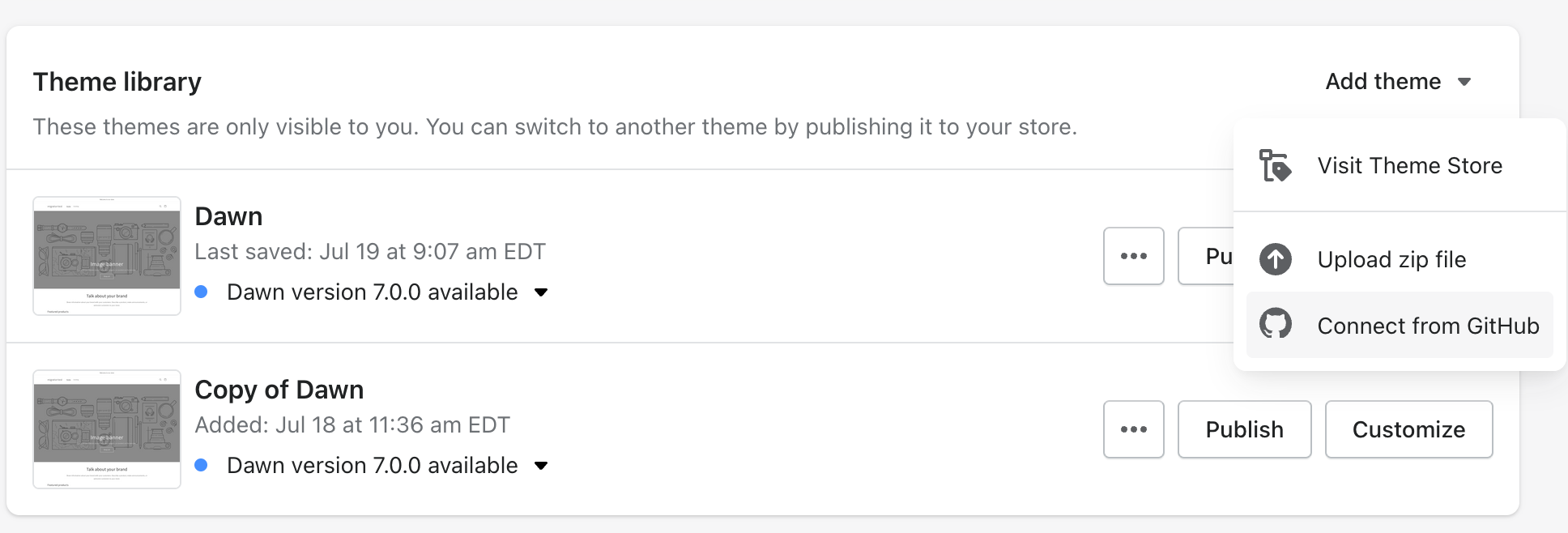
Task: Open the Copy of Dawn preview thumbnail
Action: point(106,429)
